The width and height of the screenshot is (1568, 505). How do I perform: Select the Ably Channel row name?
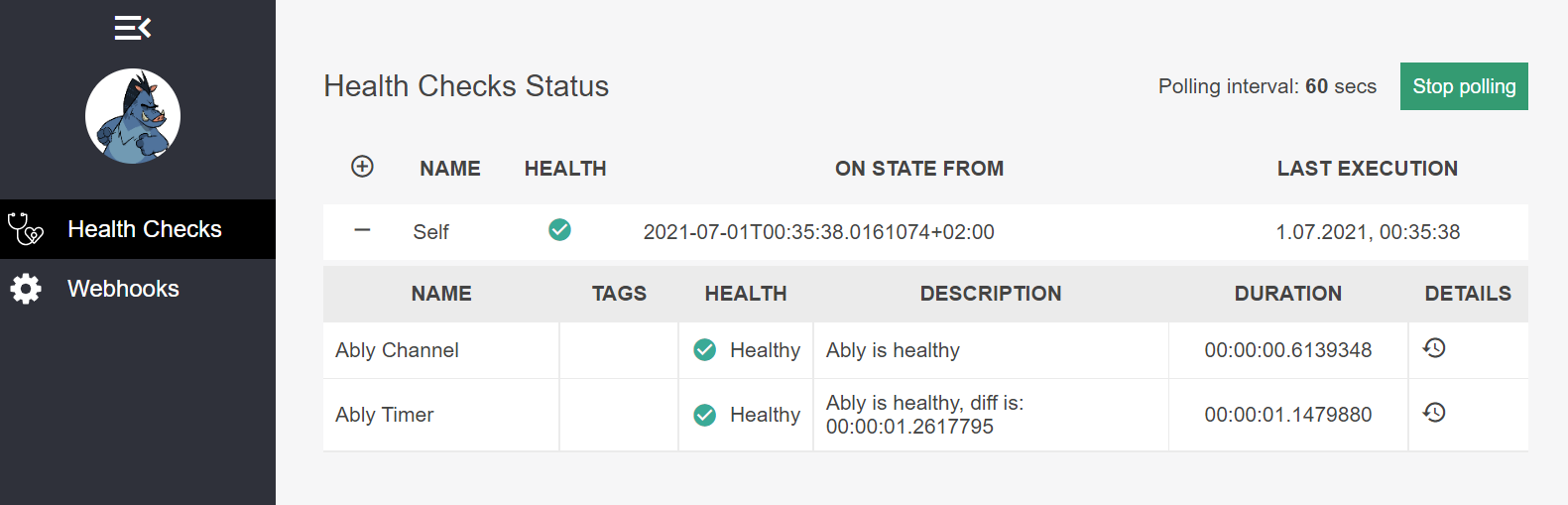pyautogui.click(x=397, y=350)
